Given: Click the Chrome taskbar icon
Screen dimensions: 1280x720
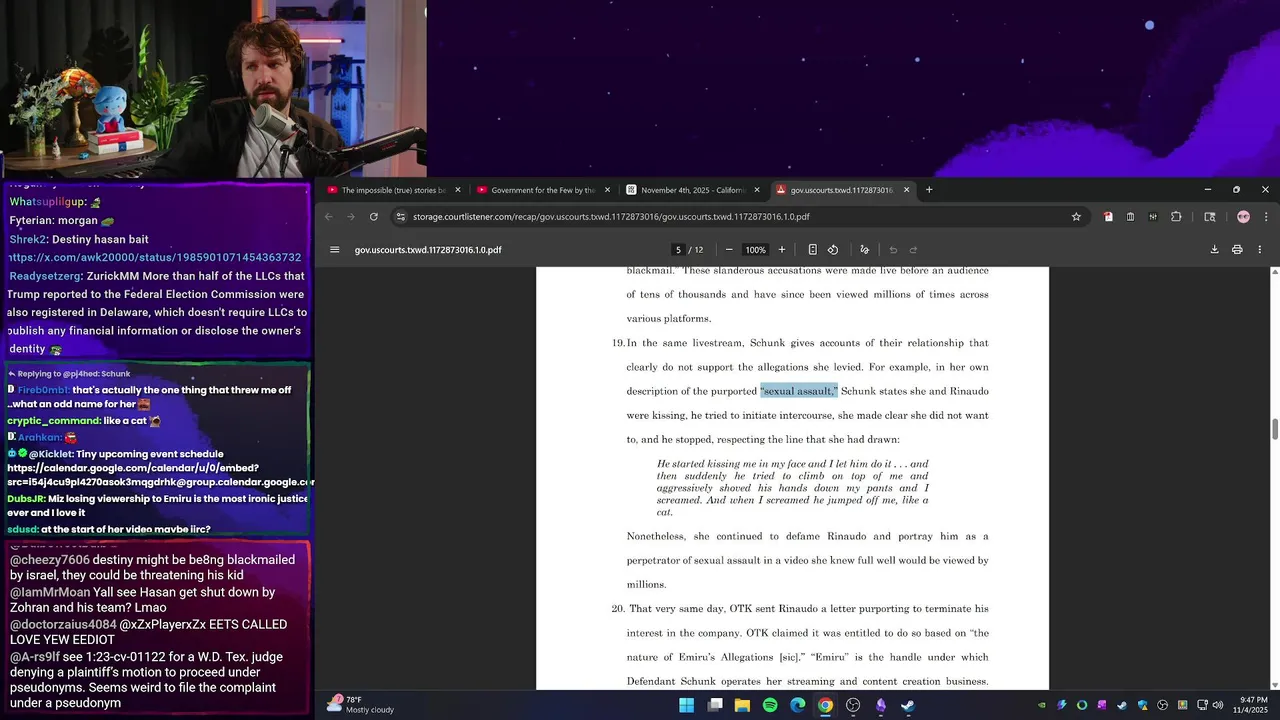Looking at the screenshot, I should pyautogui.click(x=825, y=705).
